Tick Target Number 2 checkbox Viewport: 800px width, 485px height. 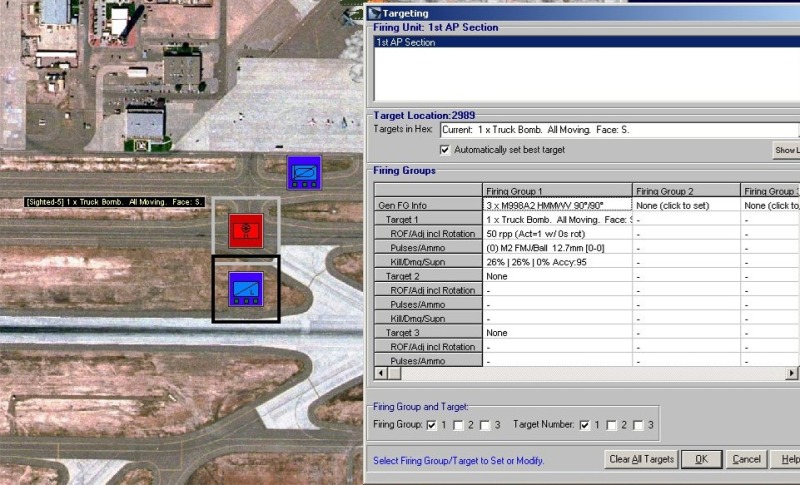[611, 425]
